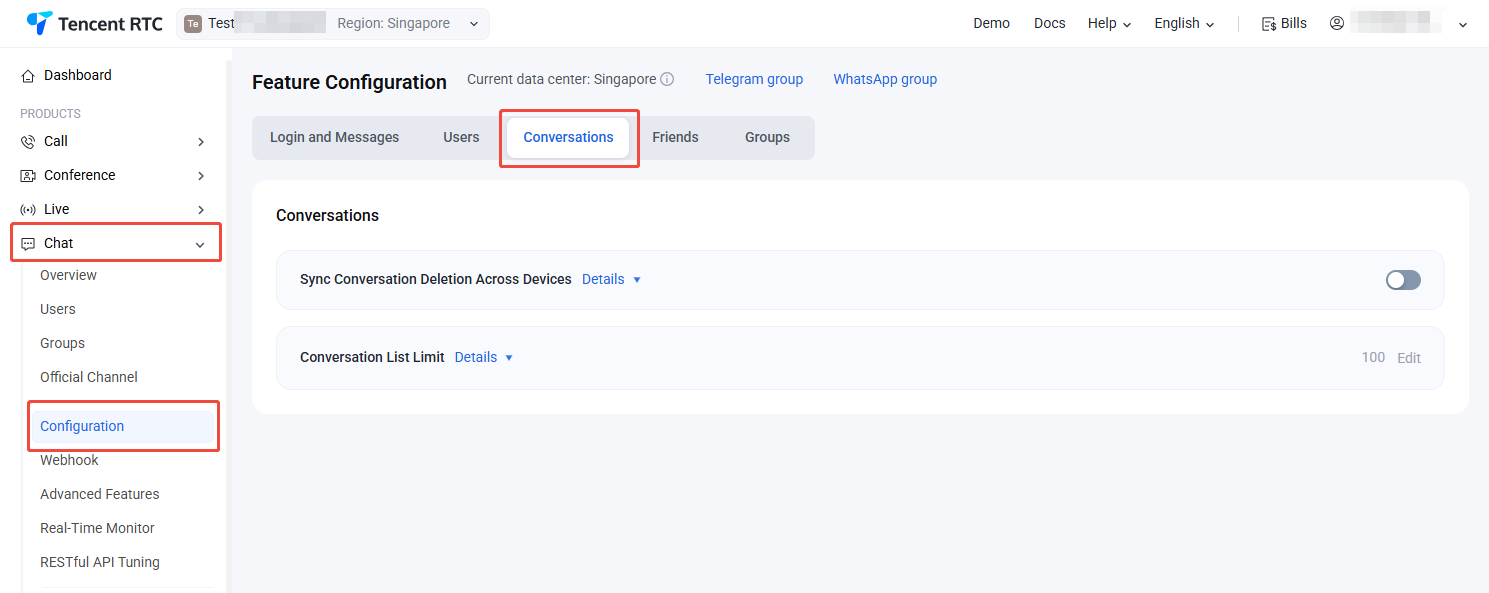
Task: Switch to the Users tab
Action: 461,137
